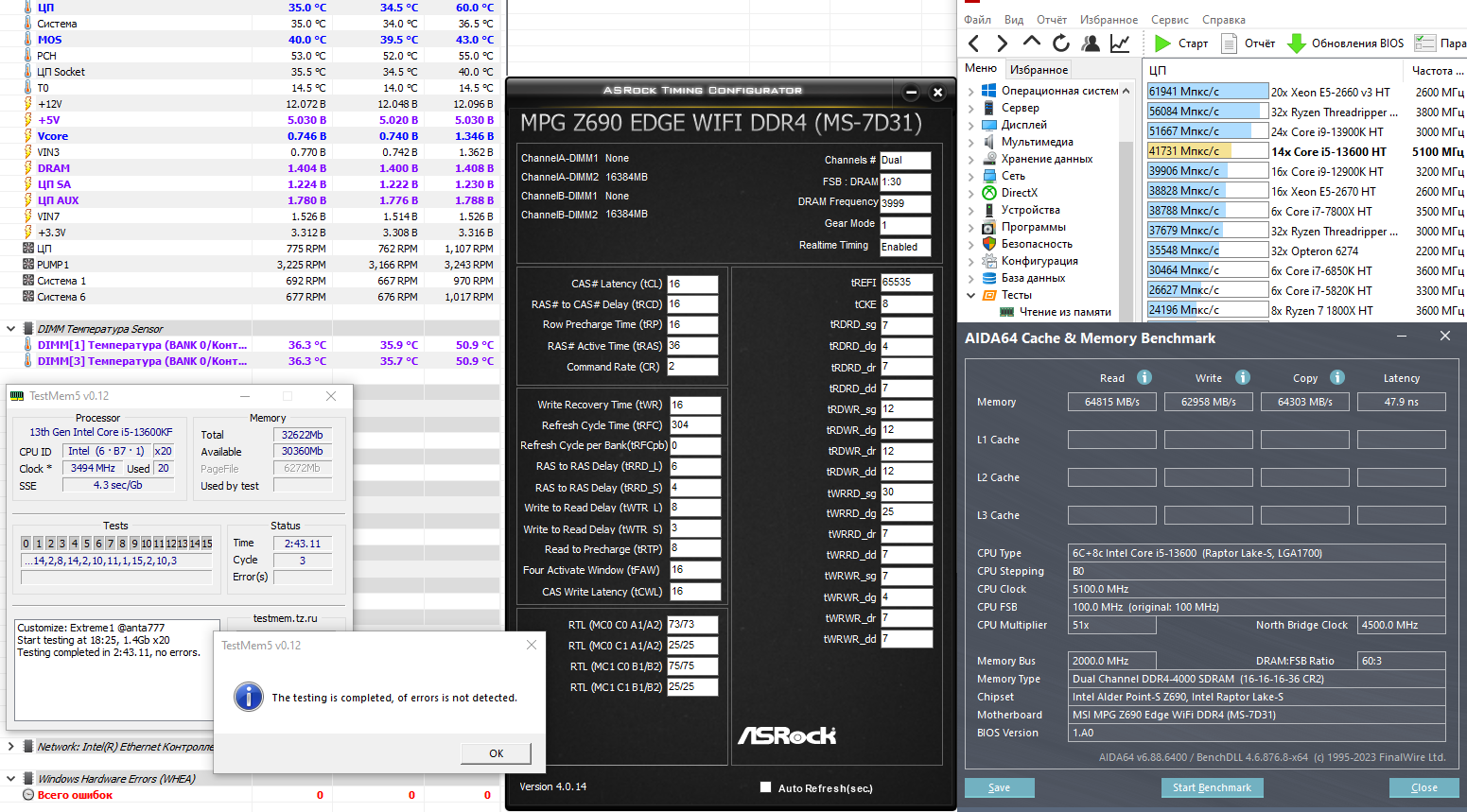Click Close in Cache & Memory Benchmark

click(x=1423, y=787)
